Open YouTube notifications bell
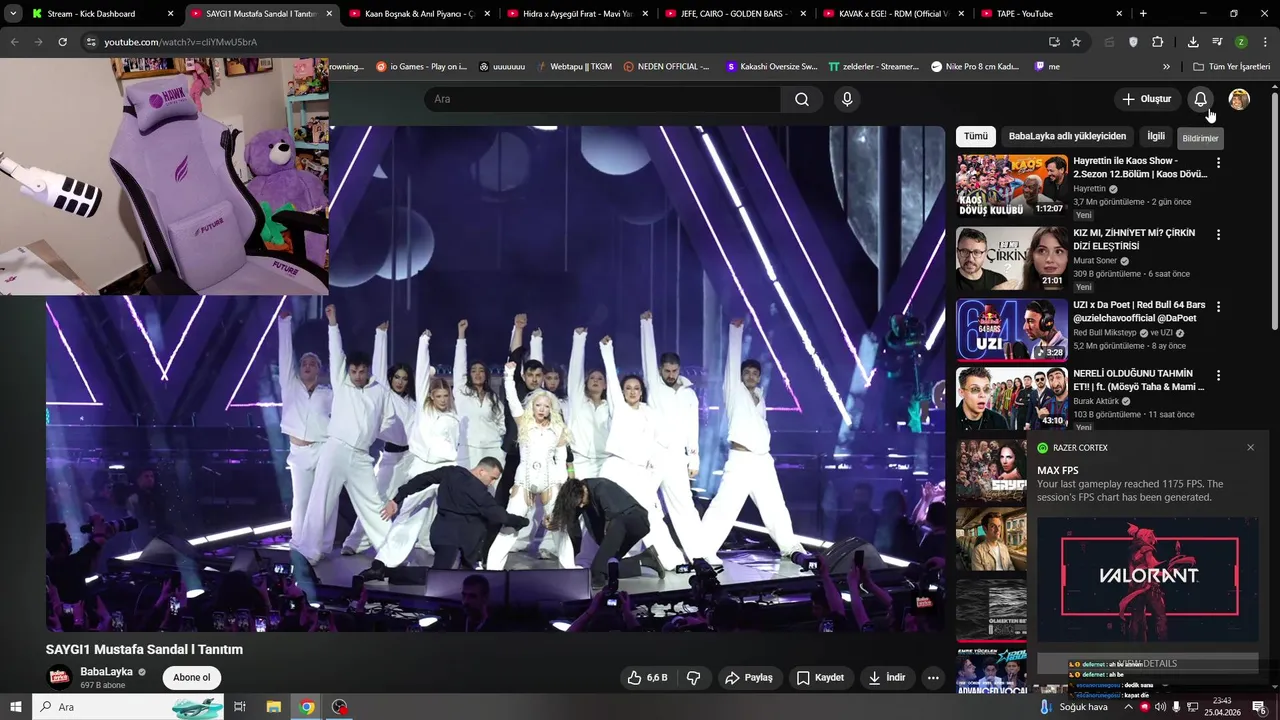This screenshot has height=720, width=1280. tap(1200, 99)
